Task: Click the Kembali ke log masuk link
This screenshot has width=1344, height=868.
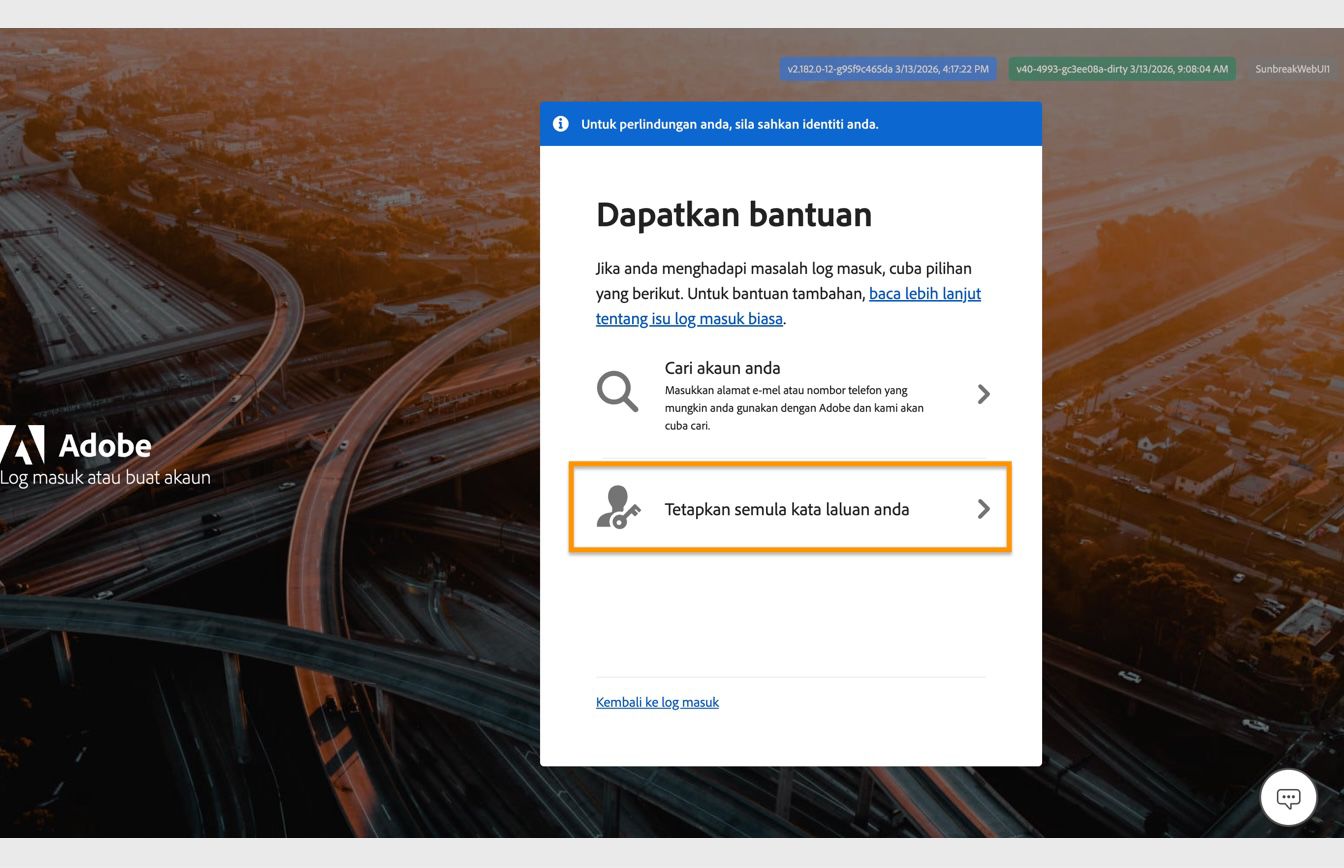Action: tap(657, 702)
